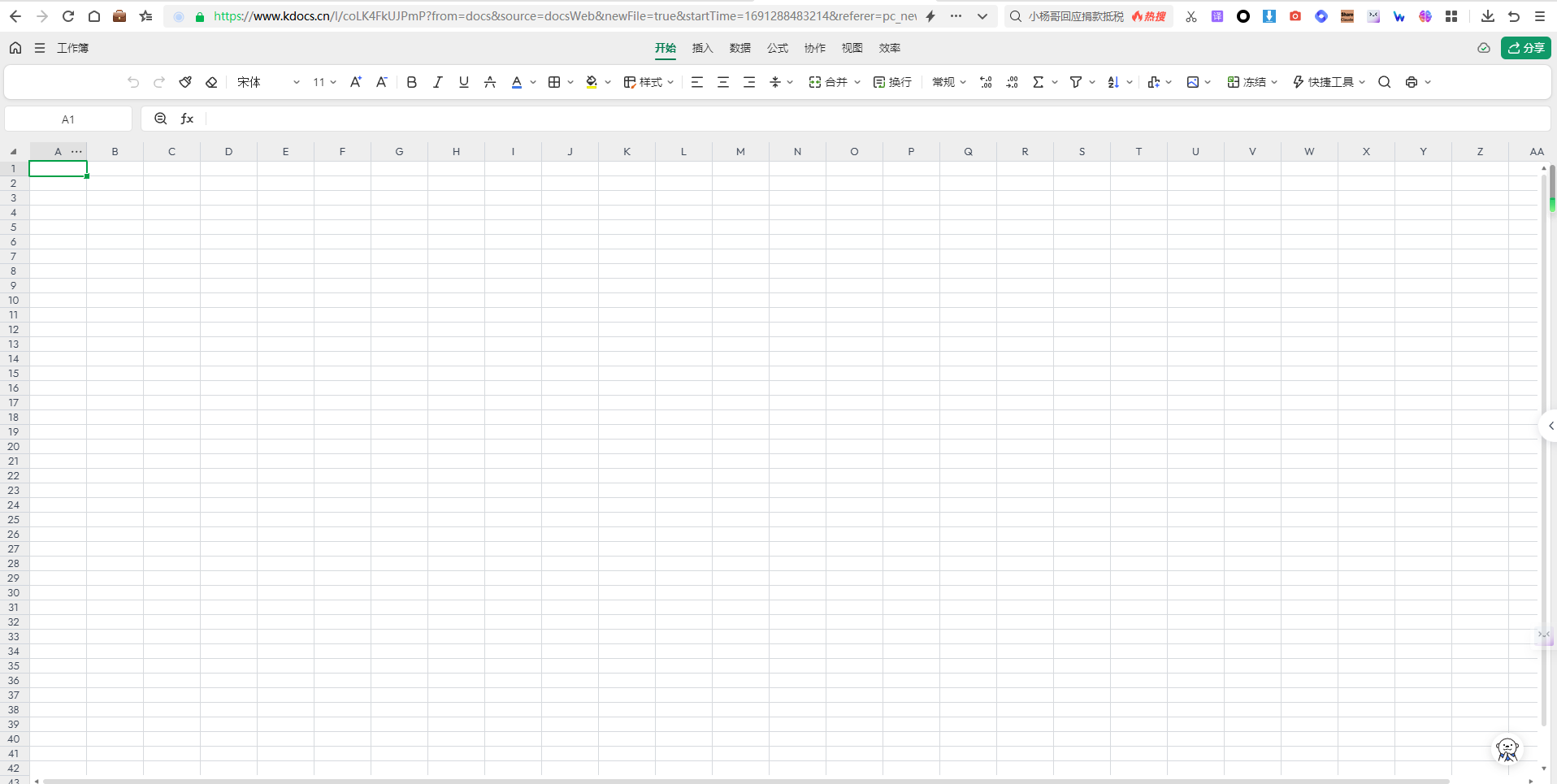Open font color dropdown arrow
The width and height of the screenshot is (1557, 784).
533,82
